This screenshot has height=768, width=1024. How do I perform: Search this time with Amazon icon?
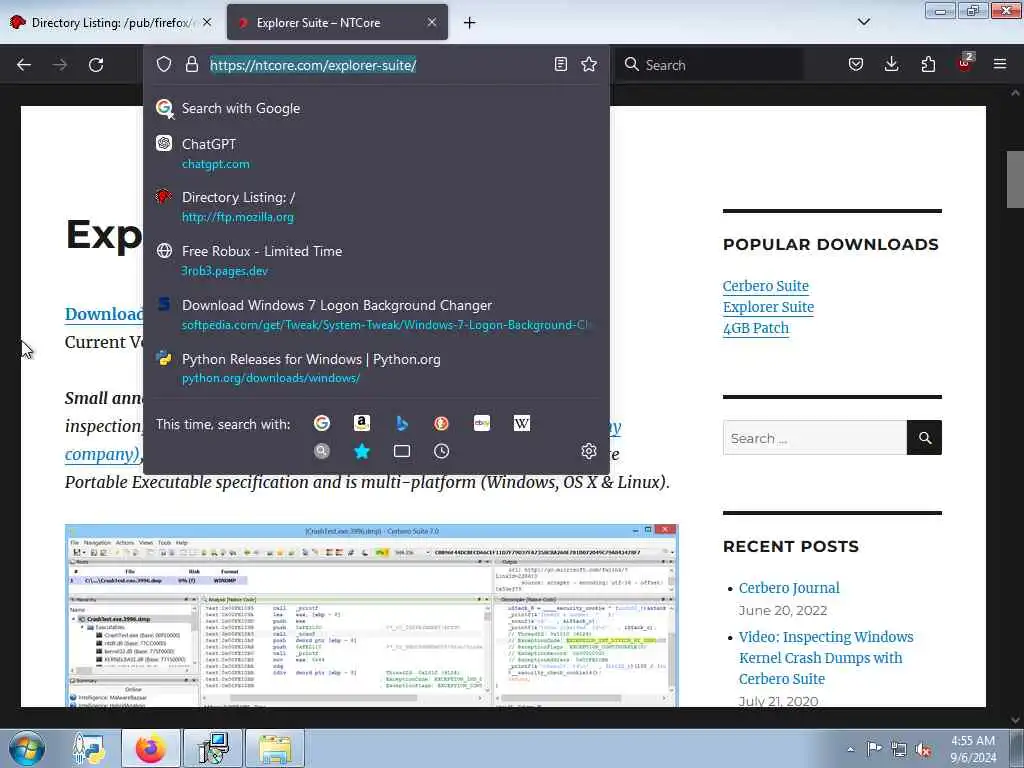(362, 423)
